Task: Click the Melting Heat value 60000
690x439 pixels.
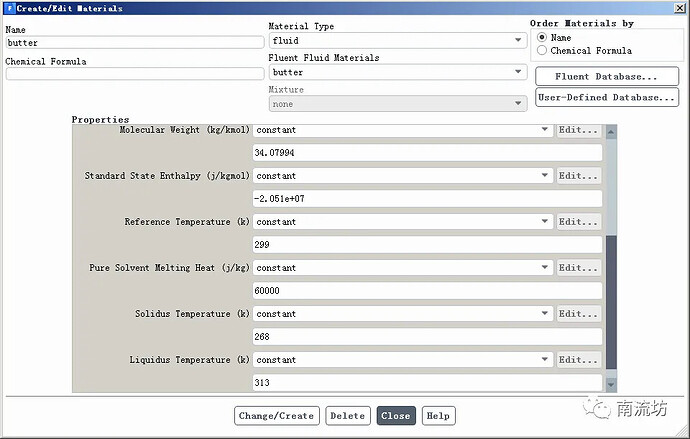Action: [427, 291]
